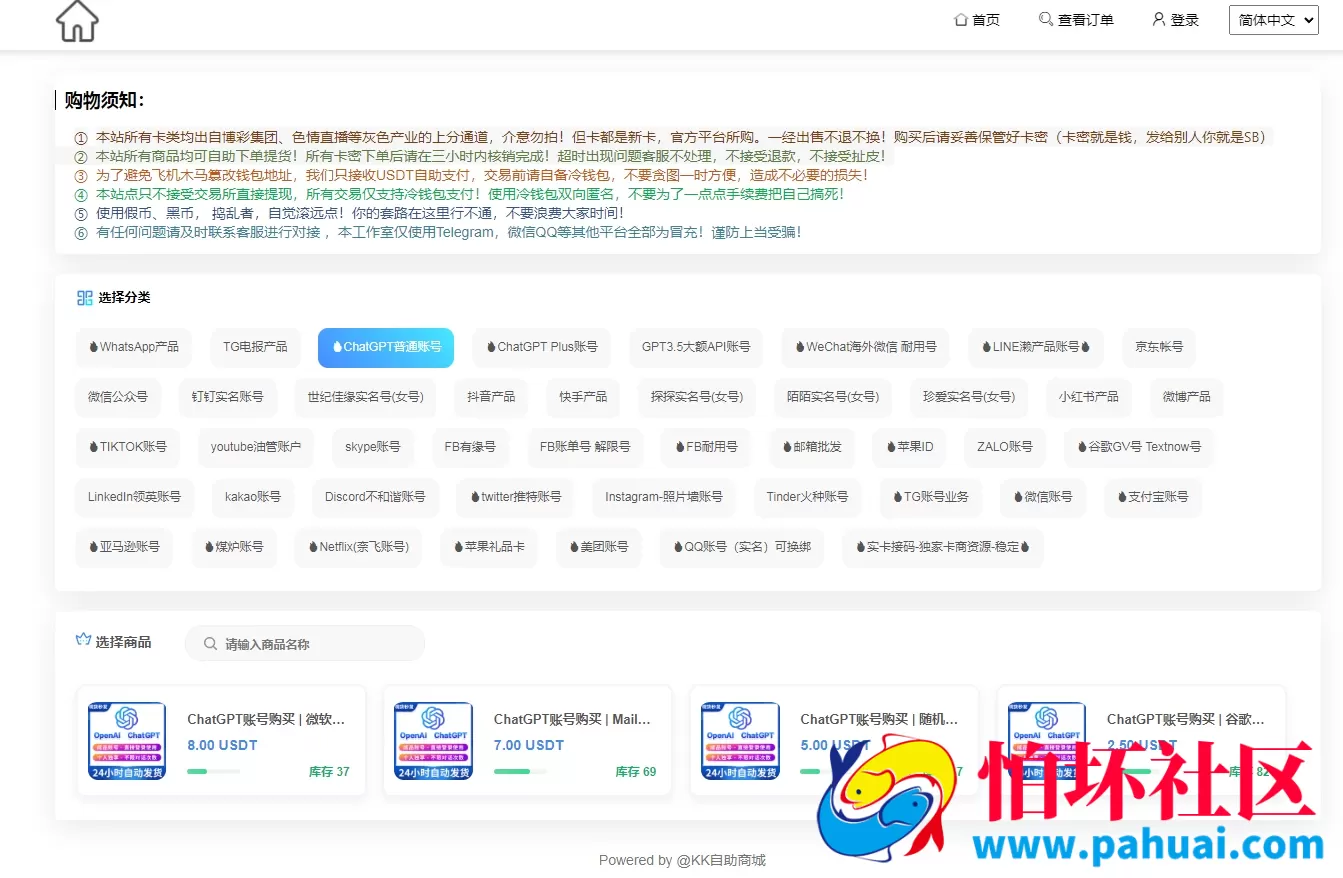Image resolution: width=1343 pixels, height=878 pixels.
Task: Click the 请输入商品名称 search field
Action: tap(305, 644)
